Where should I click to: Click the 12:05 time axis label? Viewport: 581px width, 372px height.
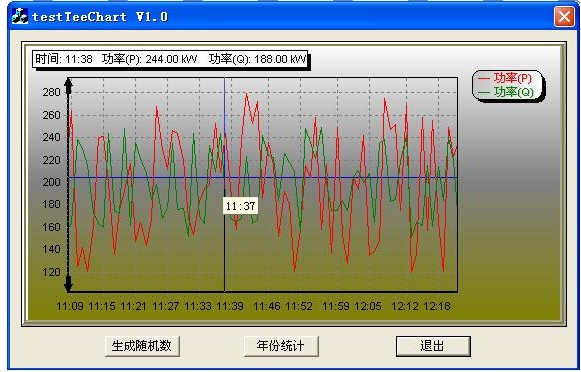click(368, 306)
